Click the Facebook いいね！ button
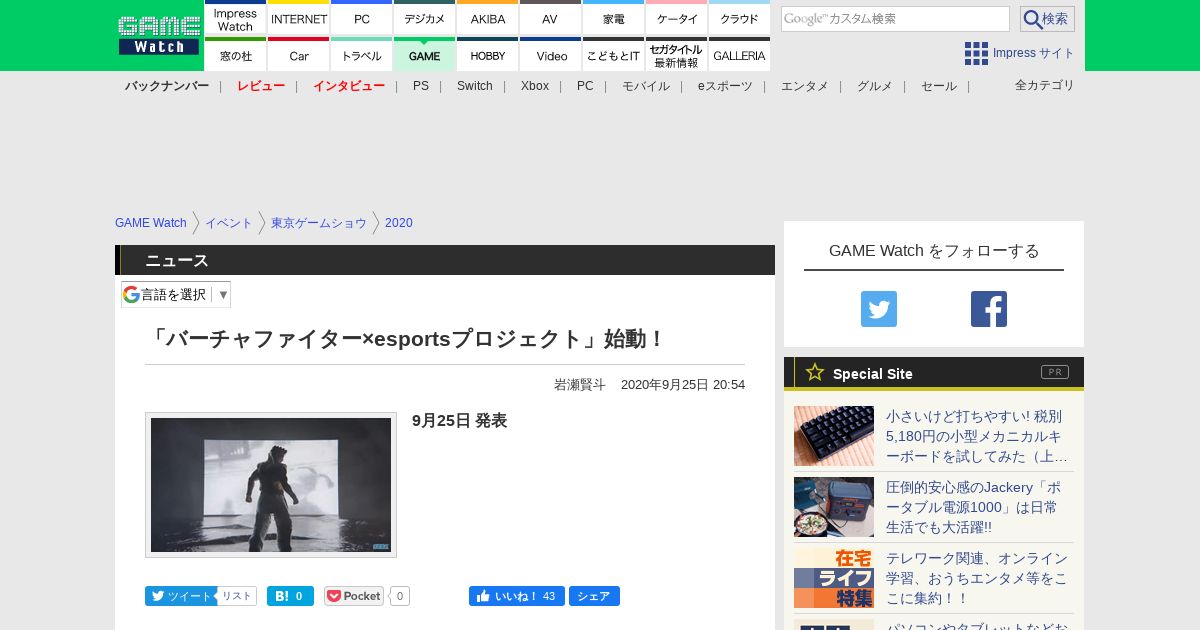The width and height of the screenshot is (1200, 630). [x=517, y=596]
